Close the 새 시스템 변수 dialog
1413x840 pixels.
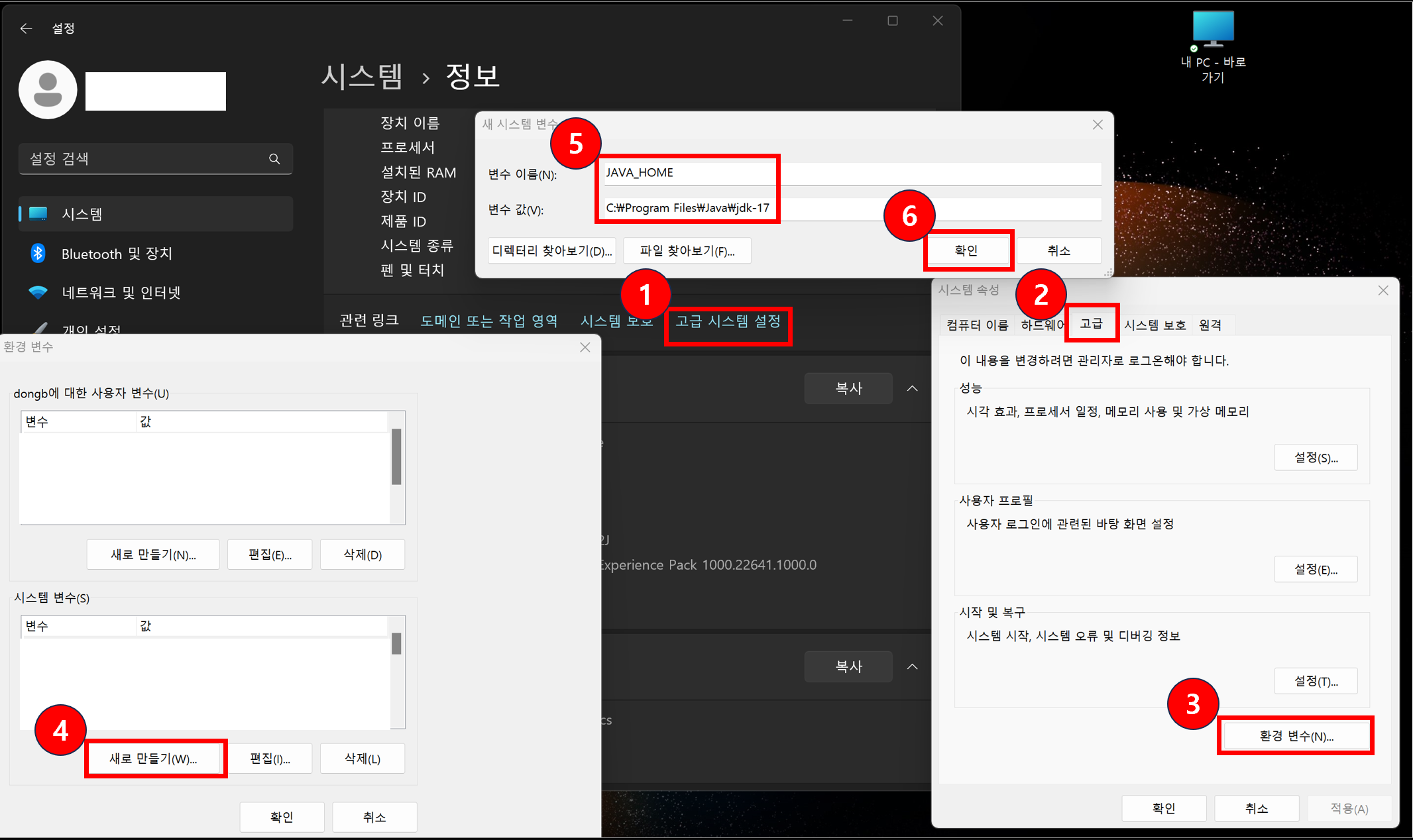(1098, 125)
